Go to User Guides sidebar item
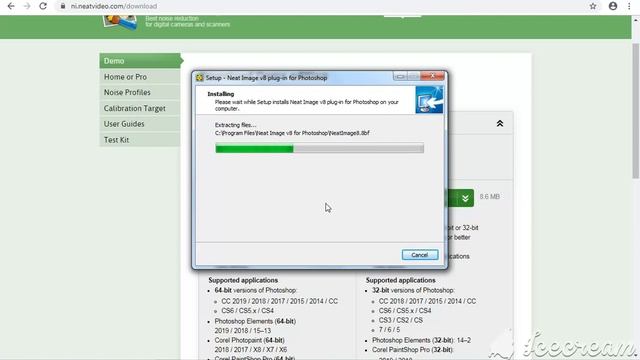Screen dimensions: 640x360 [x=140, y=124]
